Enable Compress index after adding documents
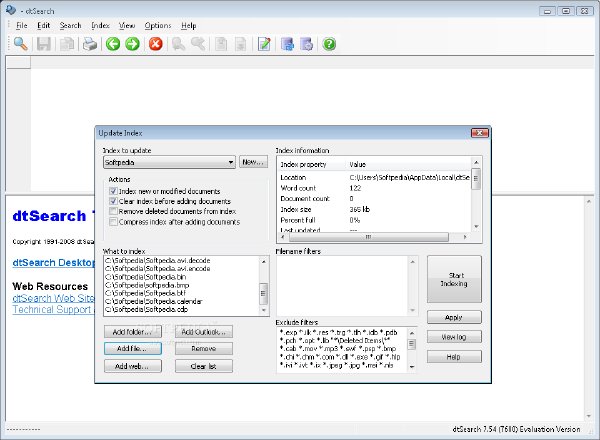The height and width of the screenshot is (440, 600). point(113,222)
